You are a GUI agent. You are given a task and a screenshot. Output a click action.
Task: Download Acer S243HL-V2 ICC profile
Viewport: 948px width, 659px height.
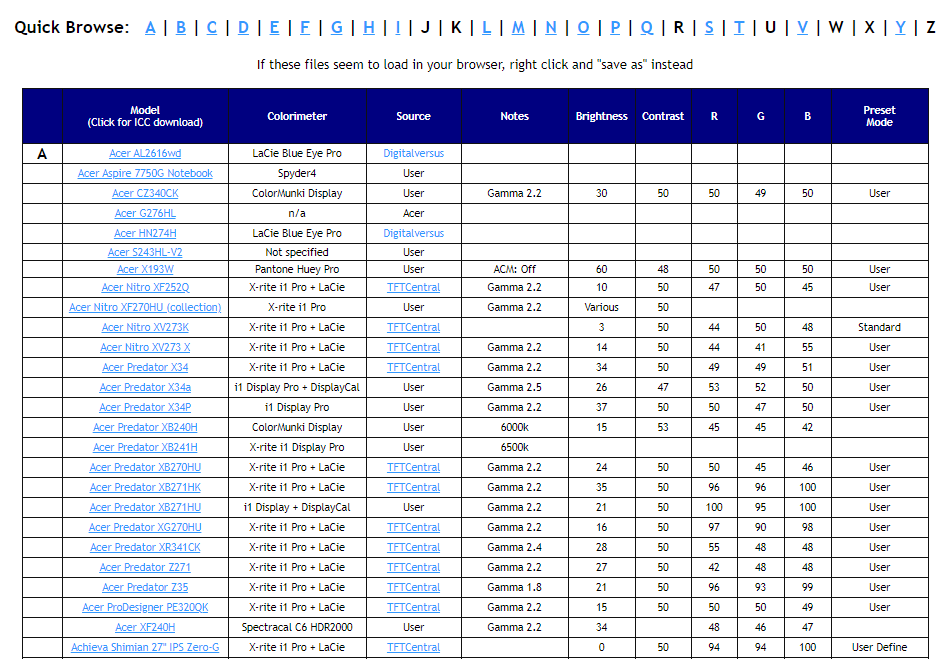(145, 252)
